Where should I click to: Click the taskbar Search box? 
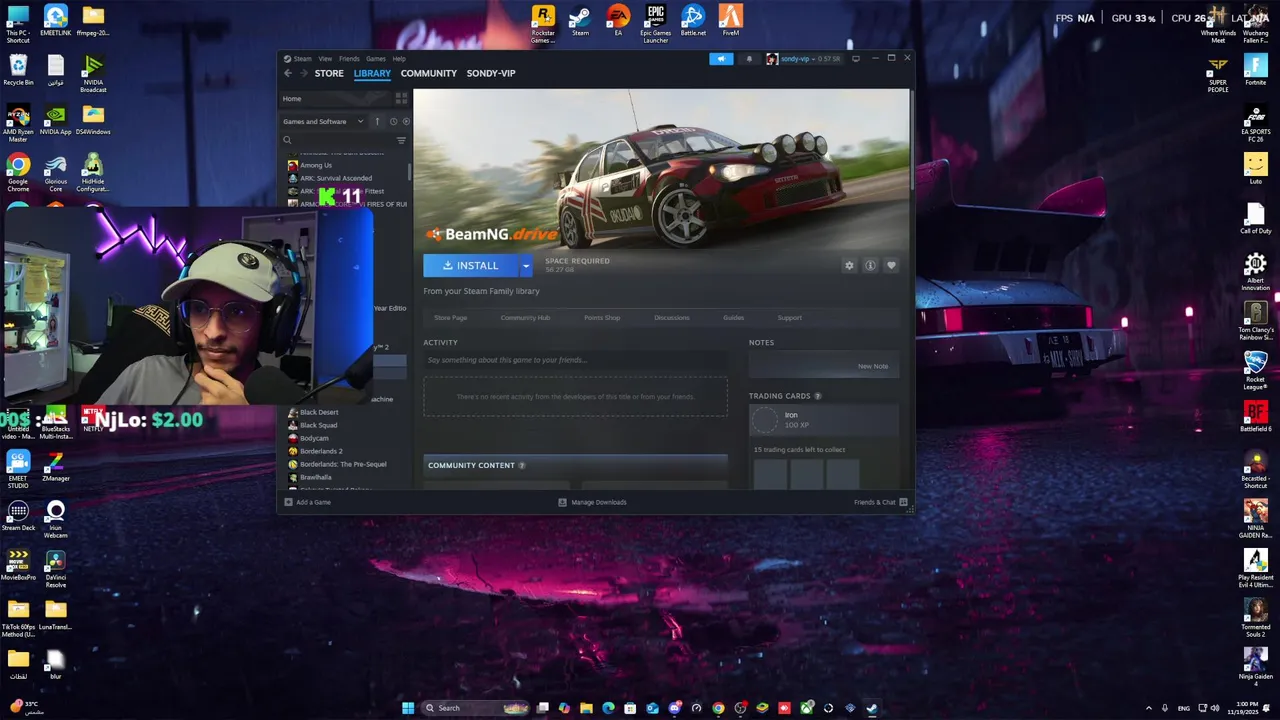point(474,708)
